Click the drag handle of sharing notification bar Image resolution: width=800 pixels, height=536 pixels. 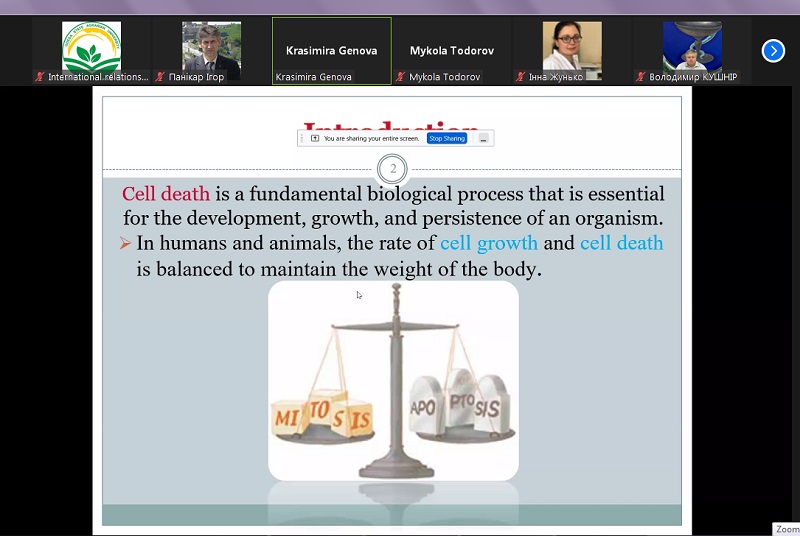pos(303,138)
